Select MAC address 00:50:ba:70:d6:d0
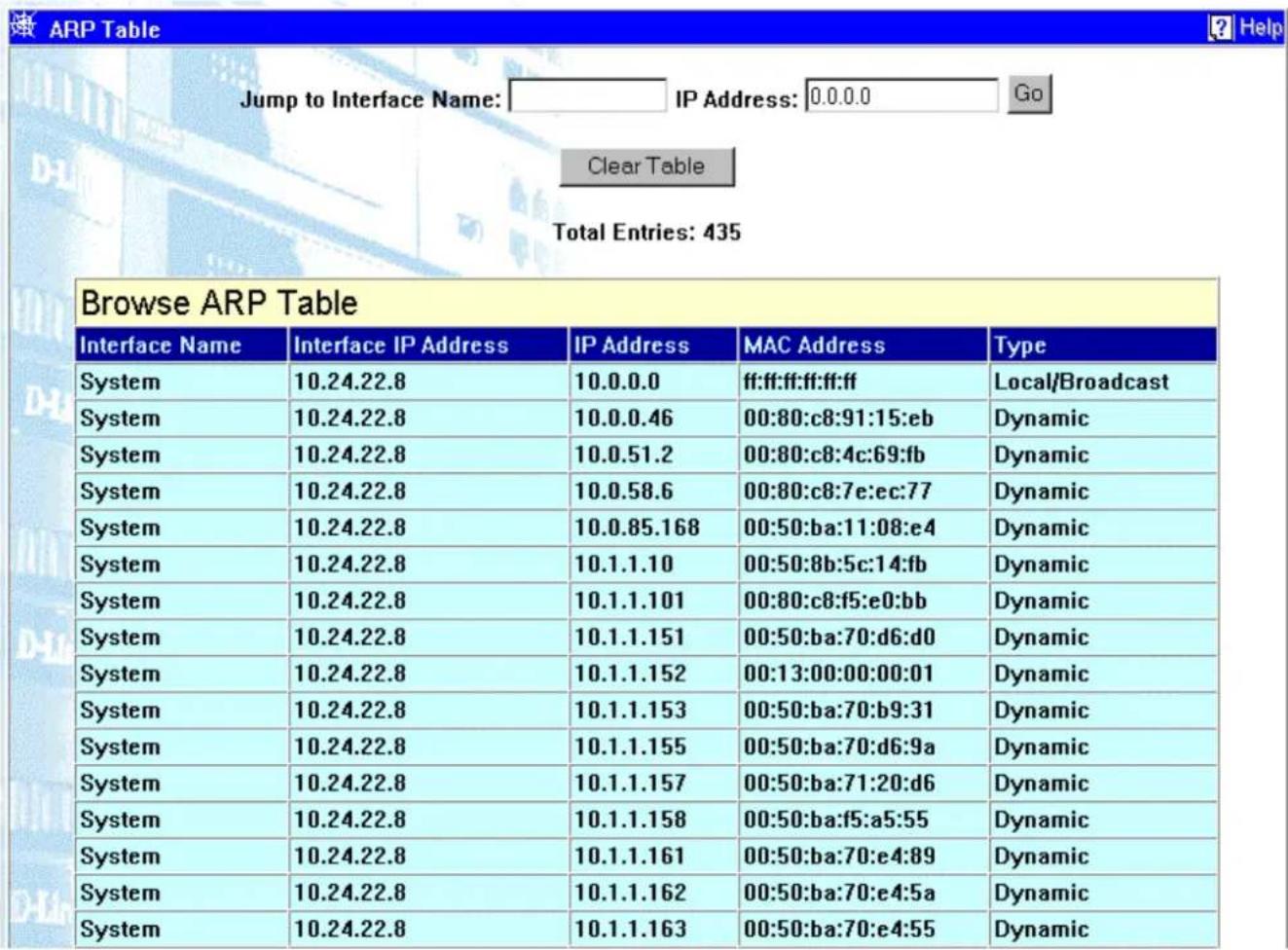Image resolution: width=1288 pixels, height=950 pixels. 840,638
